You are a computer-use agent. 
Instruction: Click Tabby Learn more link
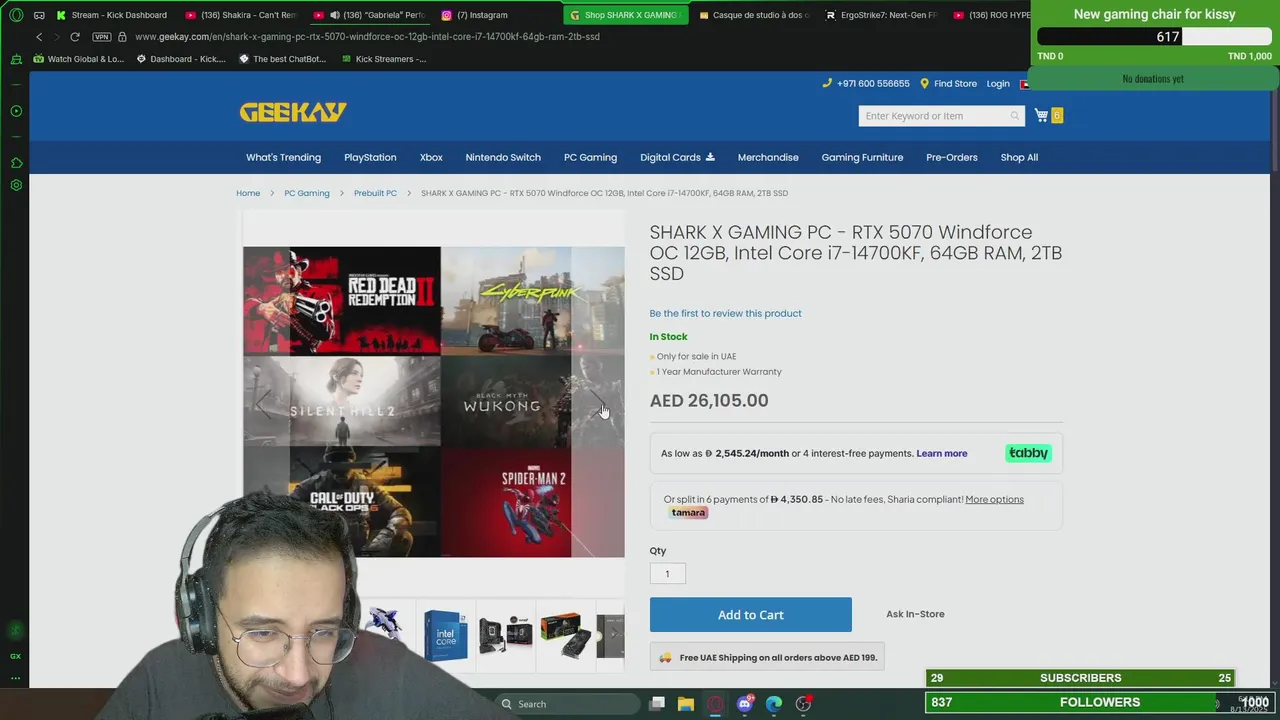pyautogui.click(x=942, y=454)
